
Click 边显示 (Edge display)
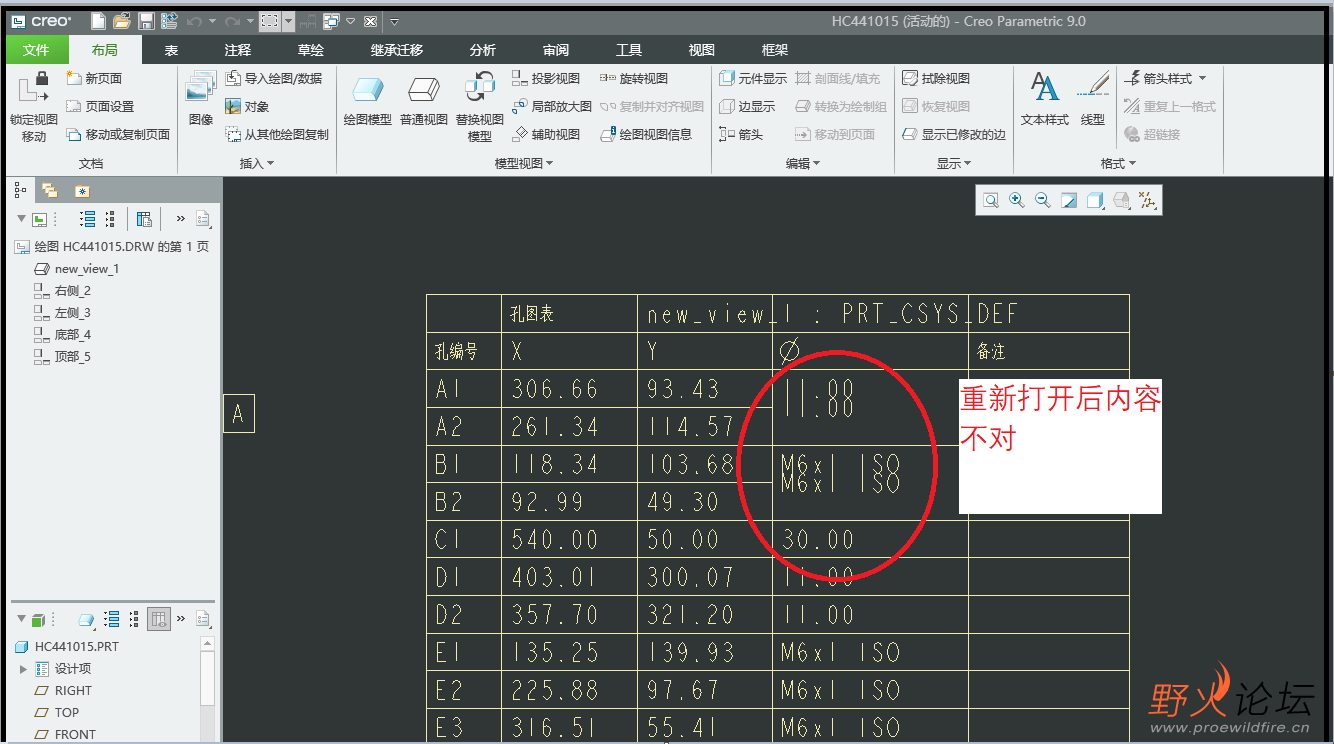click(x=747, y=106)
